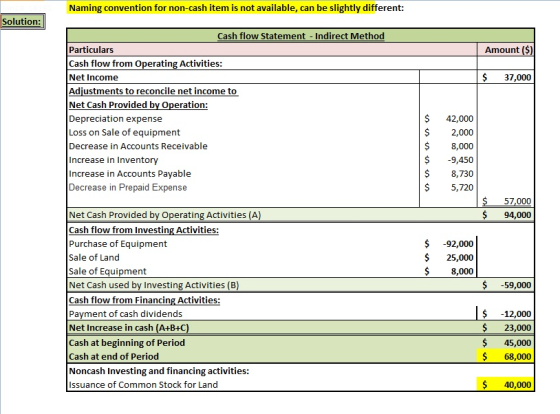
Task: Click the Particulars column header
Action: tap(272, 50)
